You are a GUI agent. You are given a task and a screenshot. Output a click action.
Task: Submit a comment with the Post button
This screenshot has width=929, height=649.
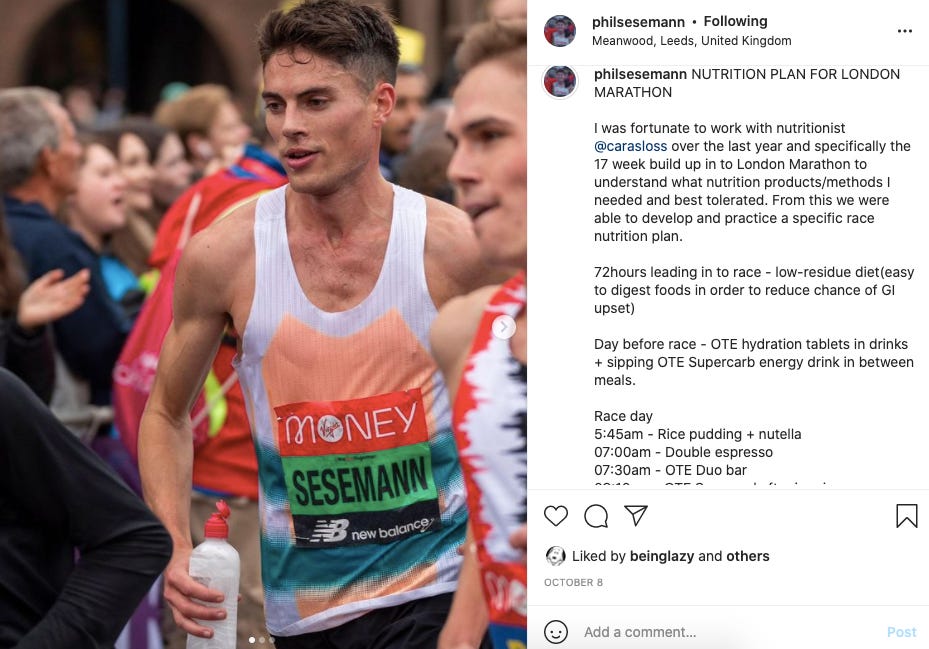pos(901,632)
